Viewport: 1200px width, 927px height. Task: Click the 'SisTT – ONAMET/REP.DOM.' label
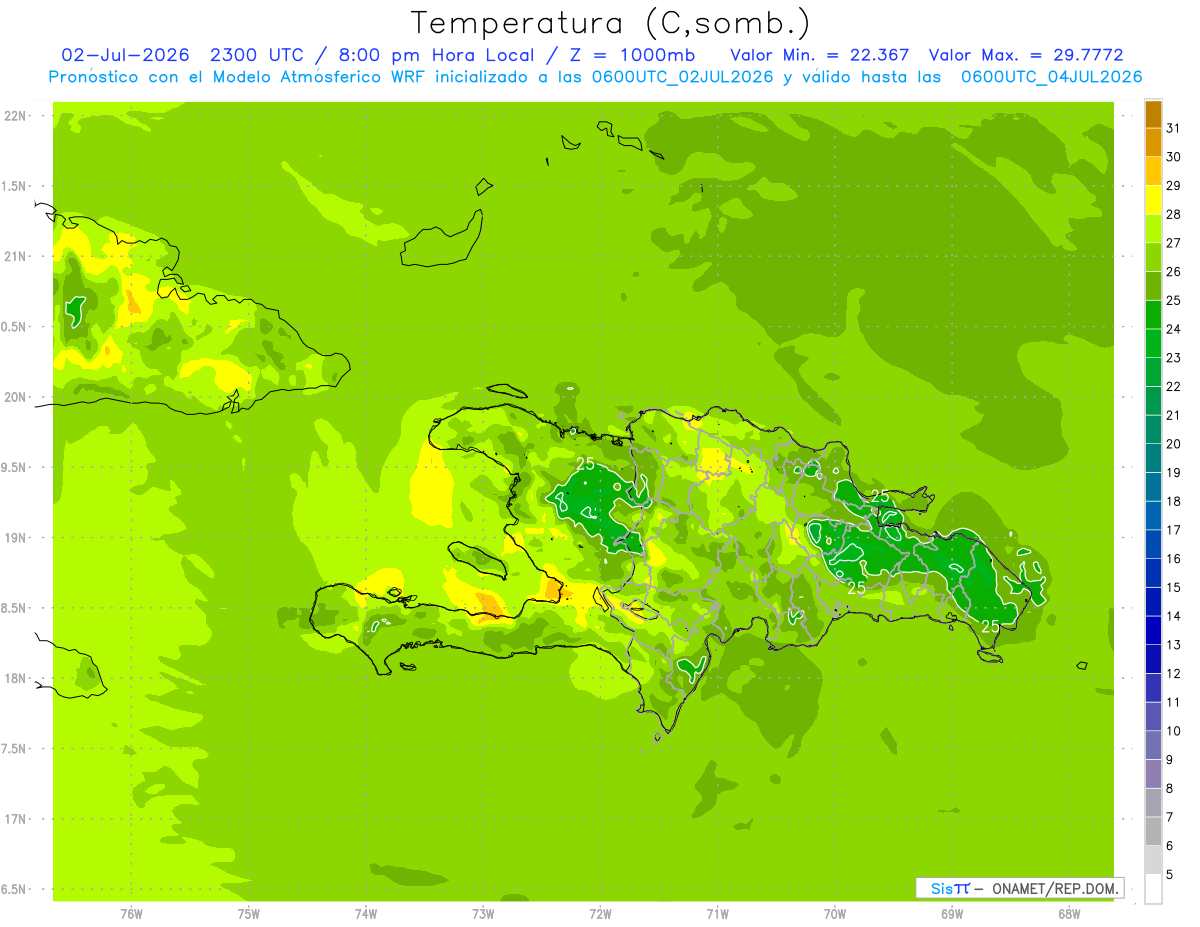pyautogui.click(x=1020, y=888)
